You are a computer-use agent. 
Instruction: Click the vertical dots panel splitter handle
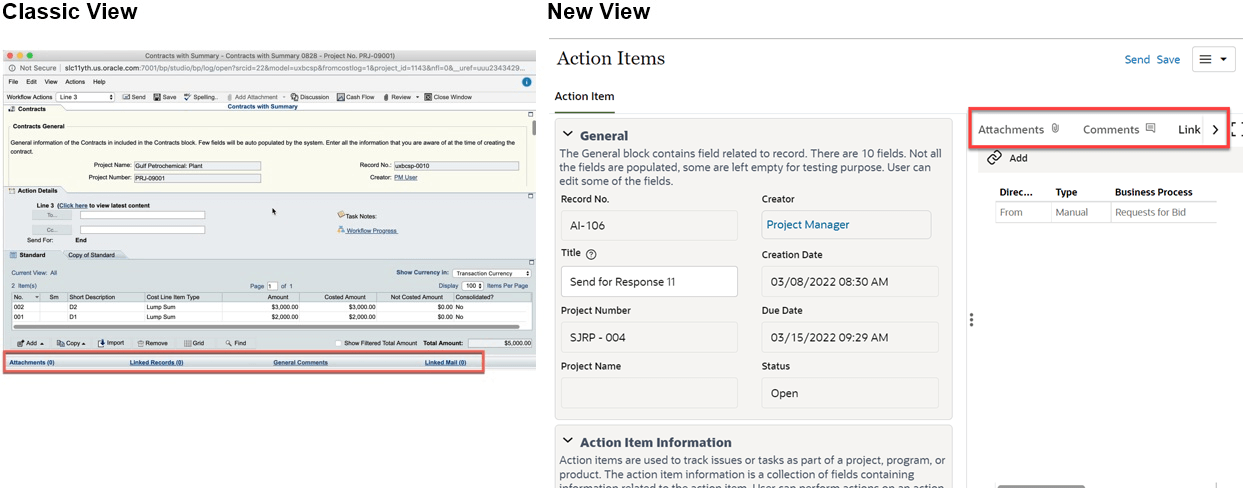tap(972, 320)
